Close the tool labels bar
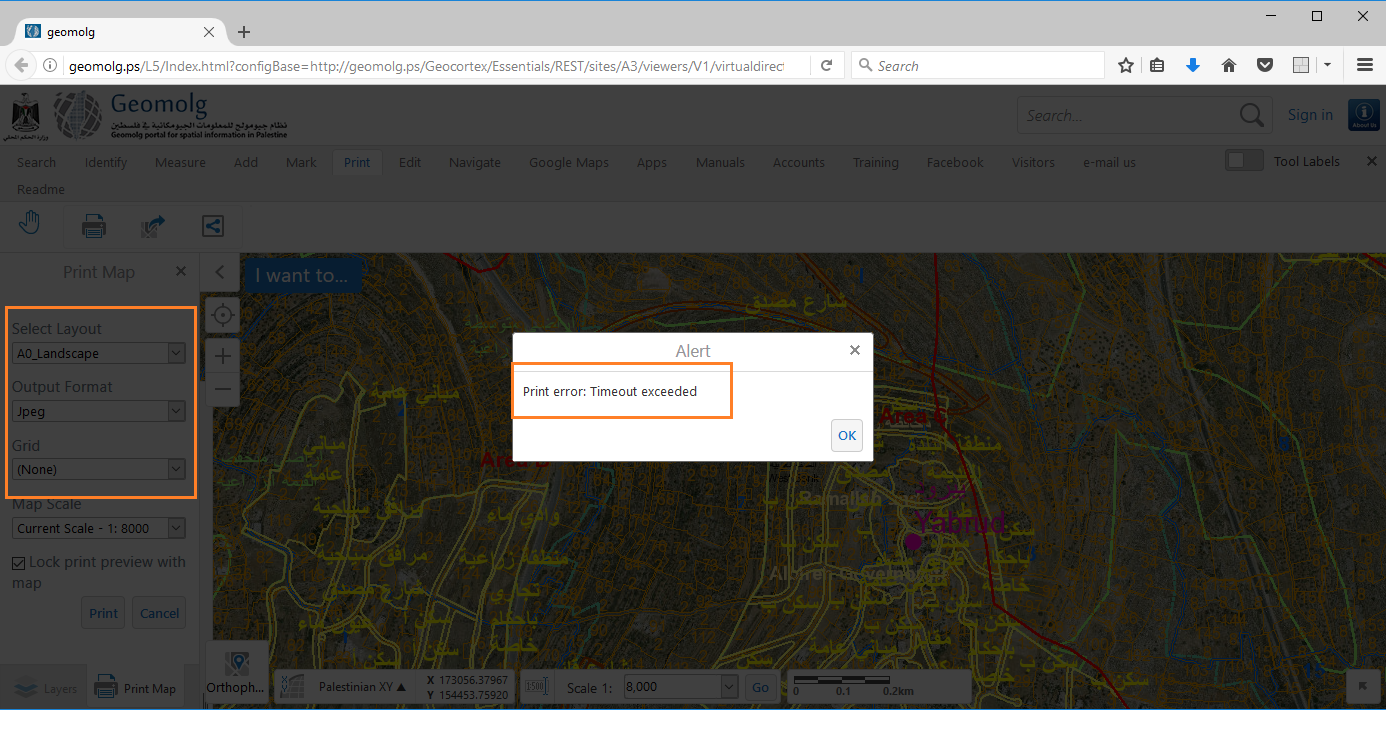1386x740 pixels. [x=1372, y=161]
